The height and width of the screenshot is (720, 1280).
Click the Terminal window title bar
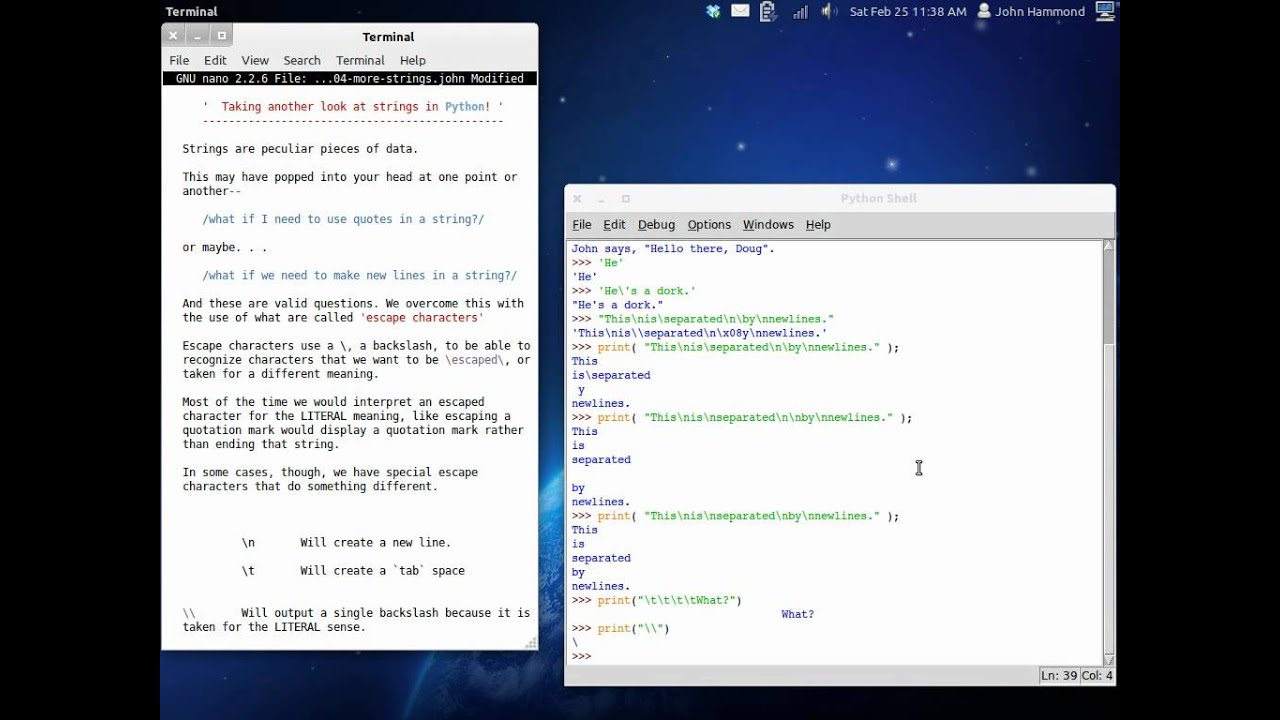tap(388, 37)
